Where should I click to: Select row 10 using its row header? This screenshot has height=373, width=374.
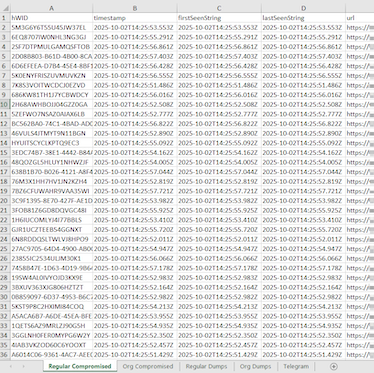pyautogui.click(x=5, y=104)
